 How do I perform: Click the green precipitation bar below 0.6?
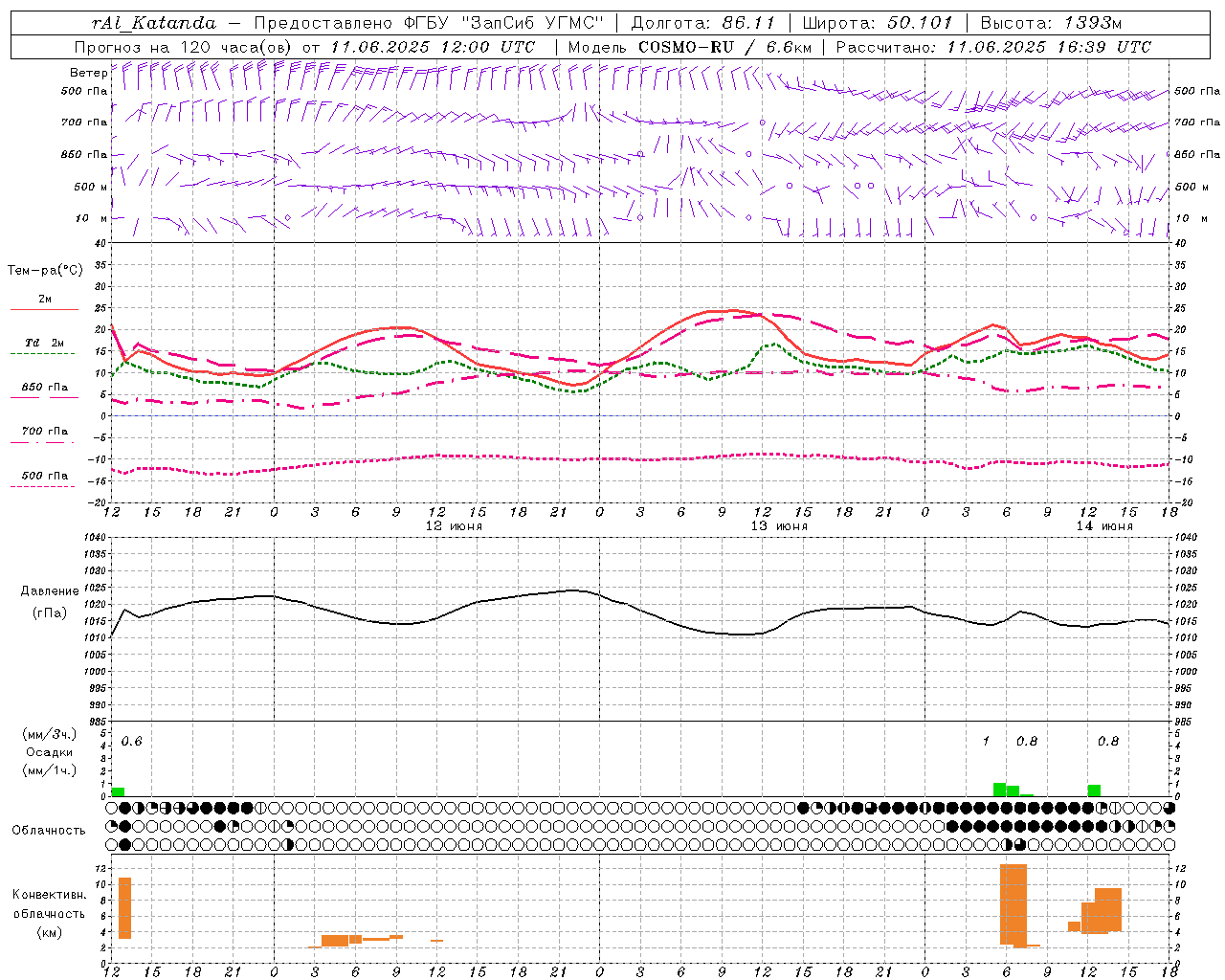pyautogui.click(x=119, y=791)
